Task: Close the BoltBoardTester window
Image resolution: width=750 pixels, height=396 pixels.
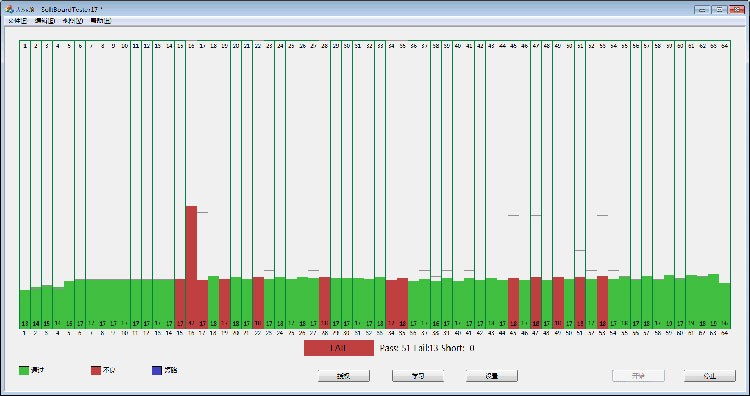Action: coord(736,9)
